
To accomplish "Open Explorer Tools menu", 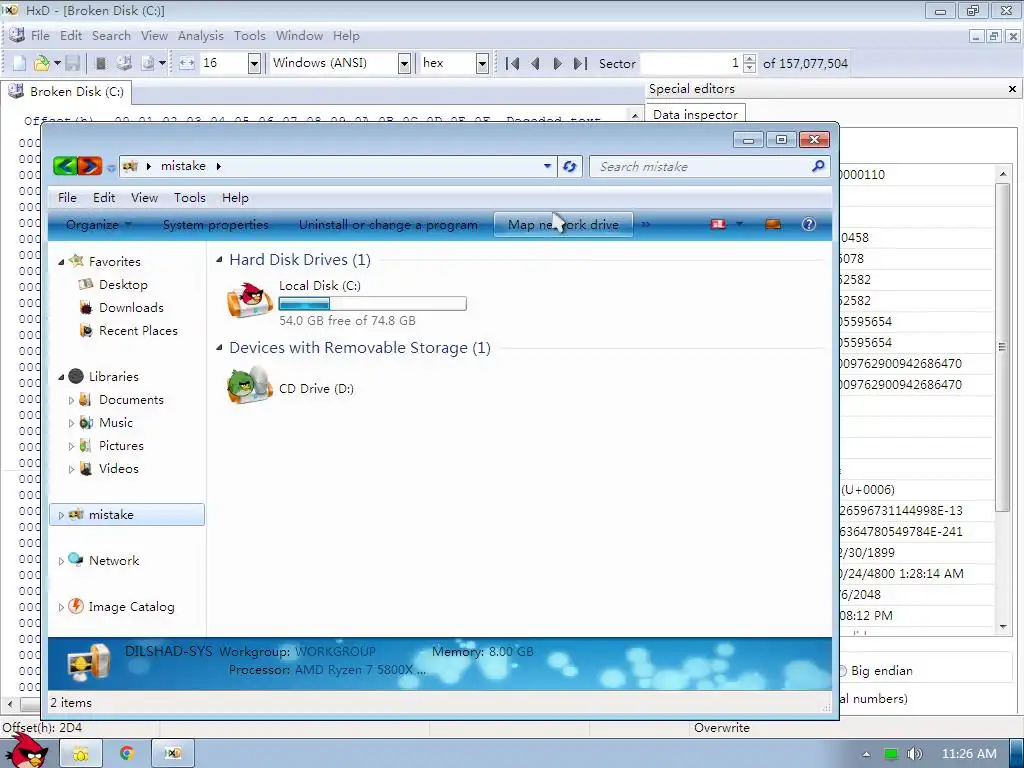I will click(x=189, y=198).
